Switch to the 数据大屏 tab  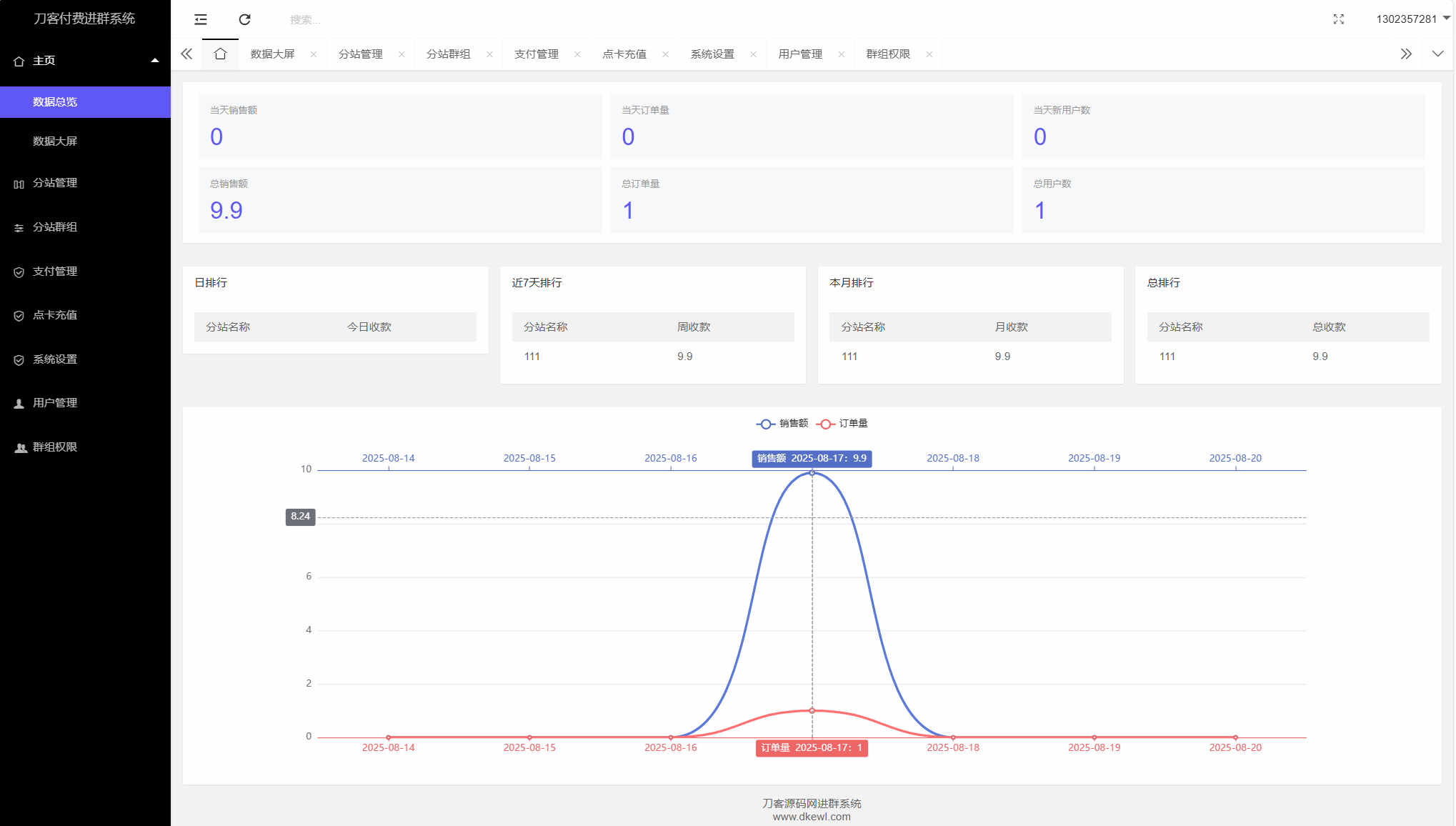pos(271,53)
